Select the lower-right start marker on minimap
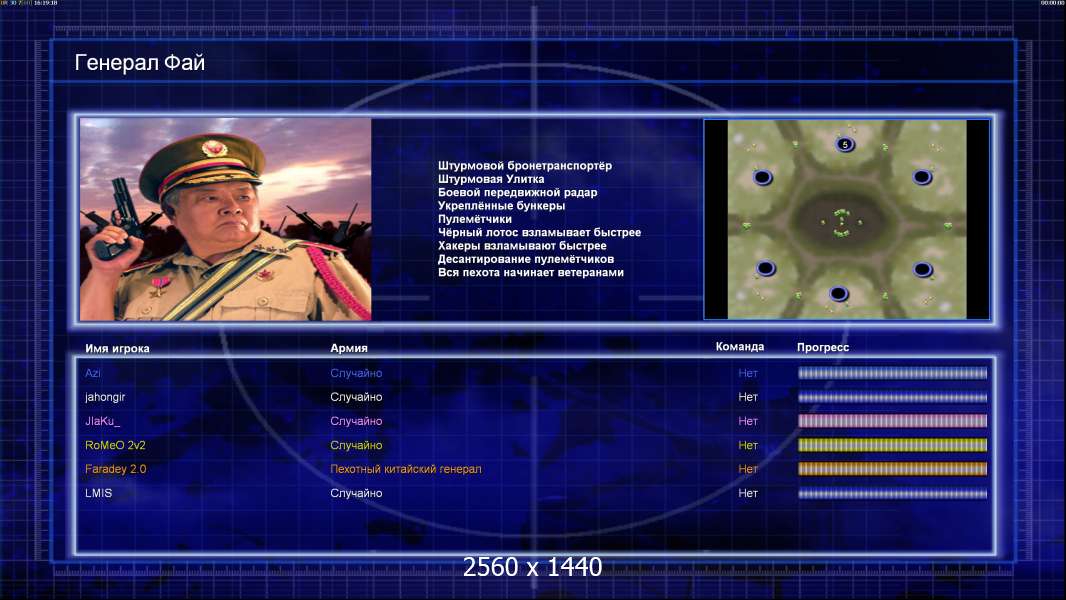The height and width of the screenshot is (600, 1066). 923,269
